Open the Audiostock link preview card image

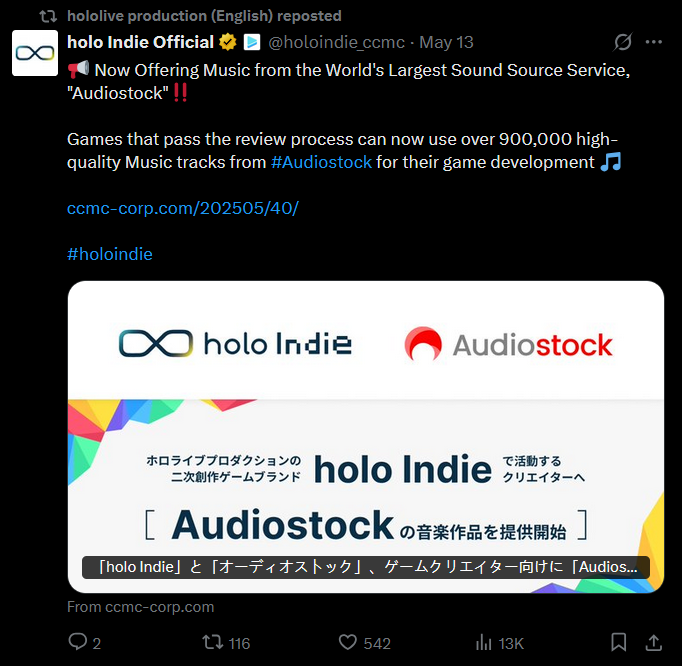coord(366,437)
